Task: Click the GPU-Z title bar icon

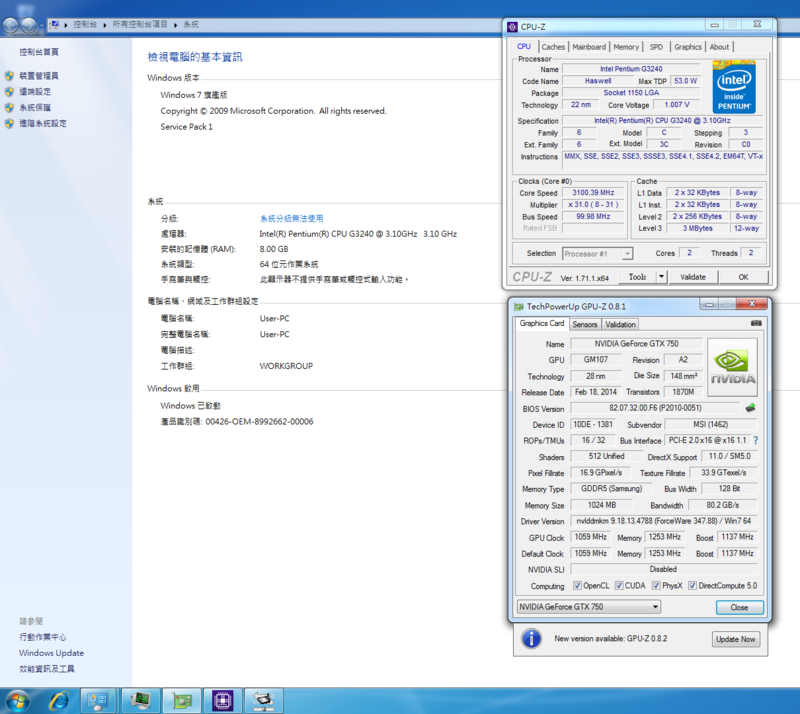Action: pyautogui.click(x=519, y=307)
